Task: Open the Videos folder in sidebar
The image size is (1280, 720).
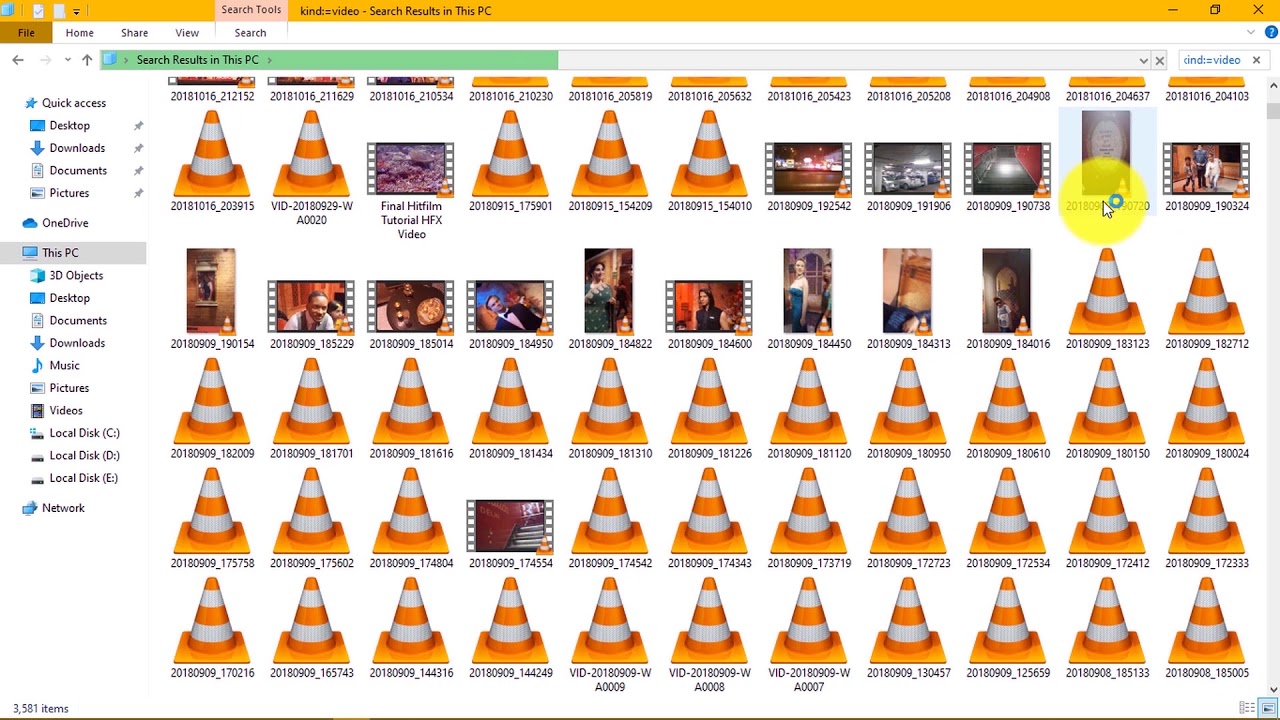Action: (66, 410)
